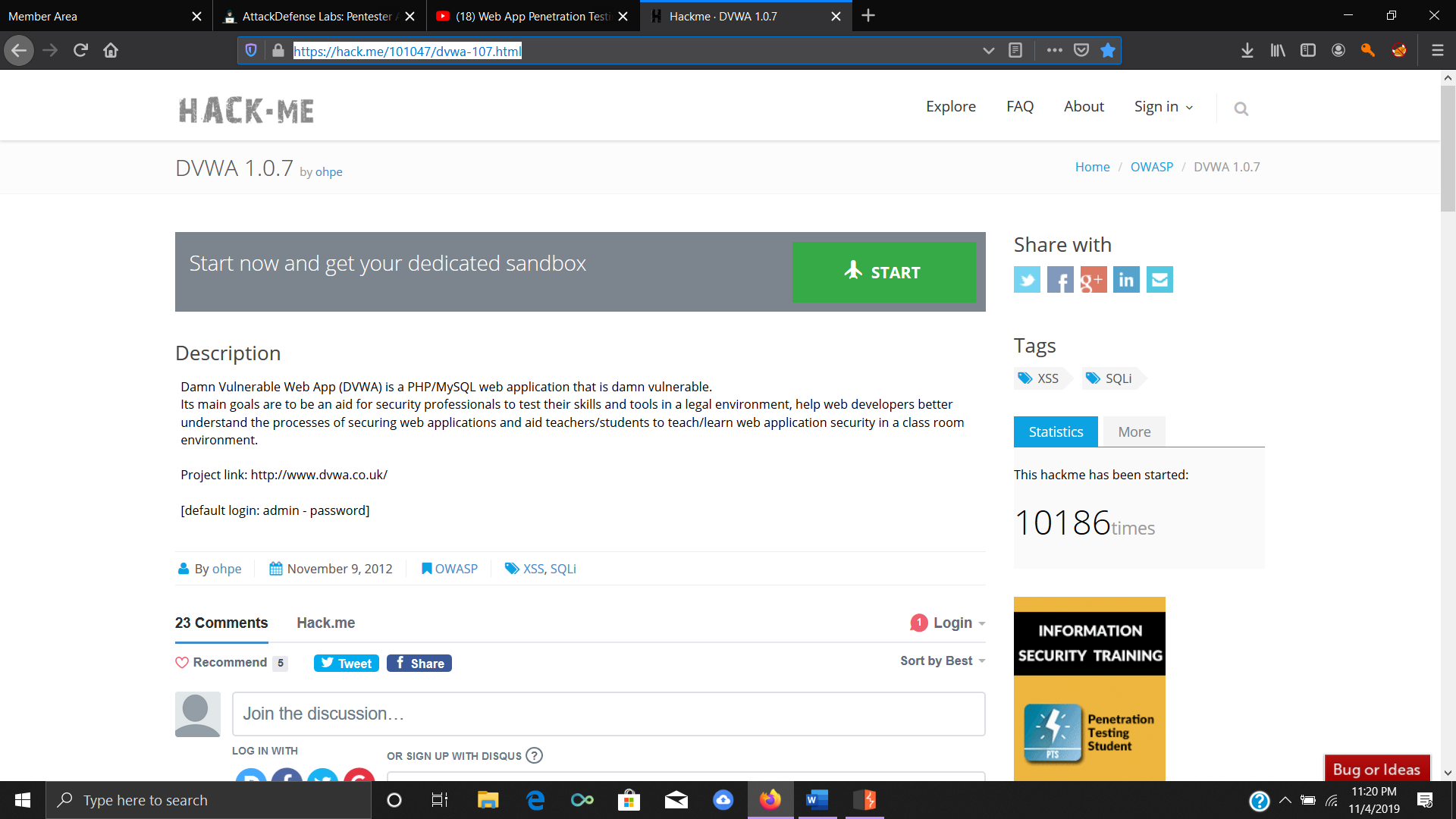
Task: Open the Firefox library icon
Action: 1278,50
